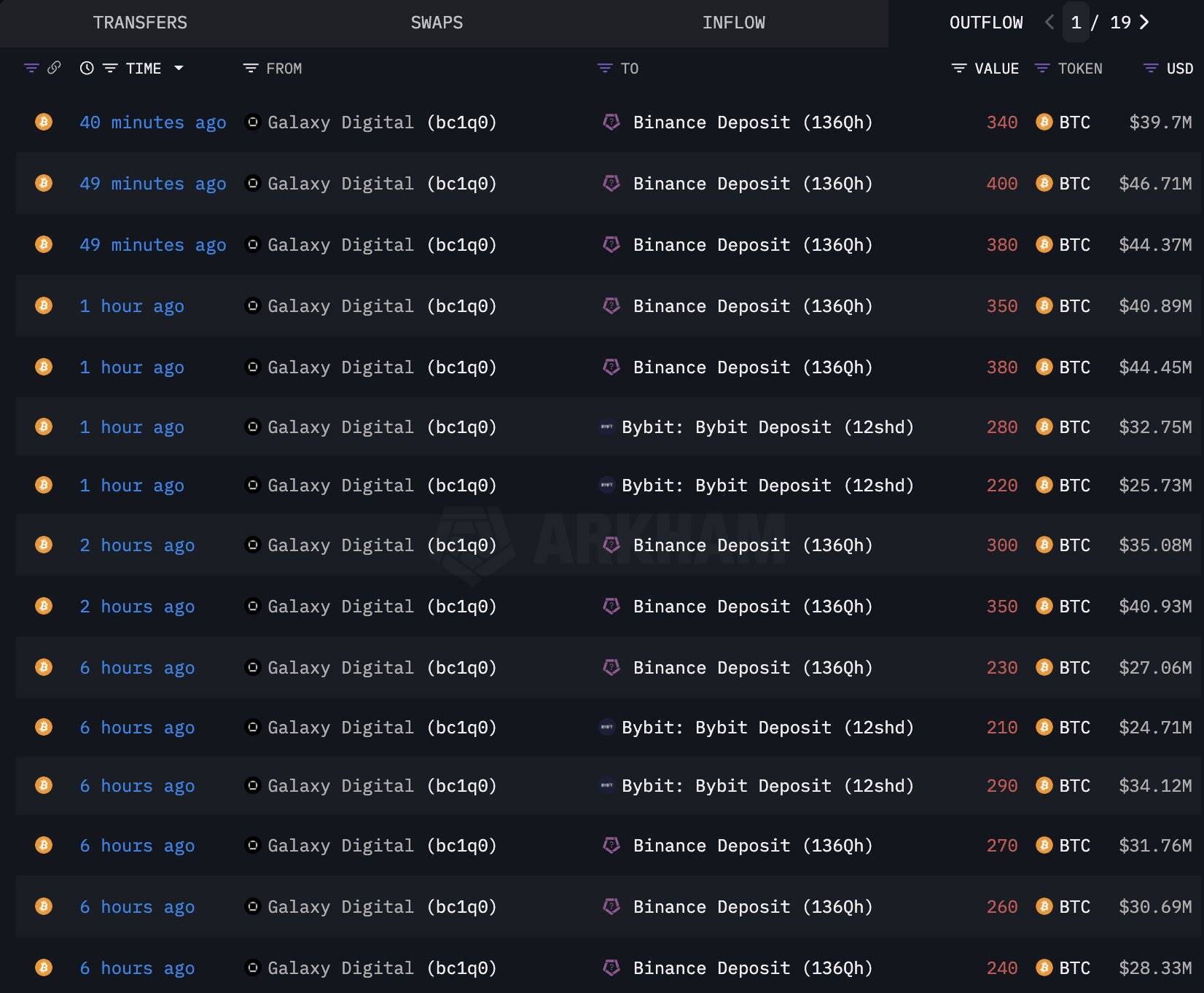Click the current page number field
The image size is (1204, 993).
point(1076,23)
